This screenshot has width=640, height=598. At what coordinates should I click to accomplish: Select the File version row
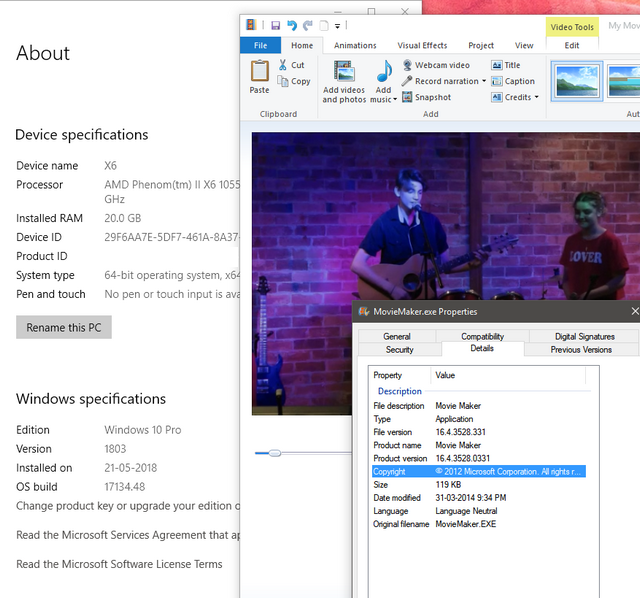click(x=479, y=432)
